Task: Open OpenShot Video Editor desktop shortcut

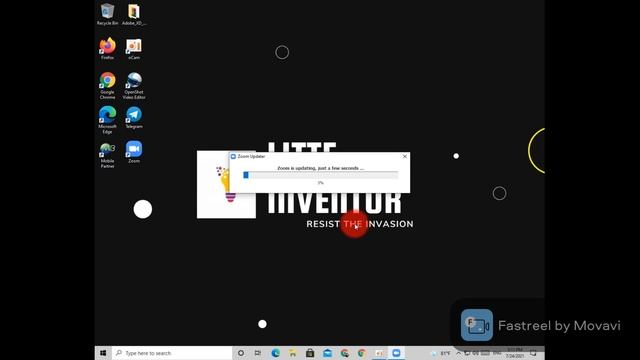Action: pyautogui.click(x=134, y=85)
